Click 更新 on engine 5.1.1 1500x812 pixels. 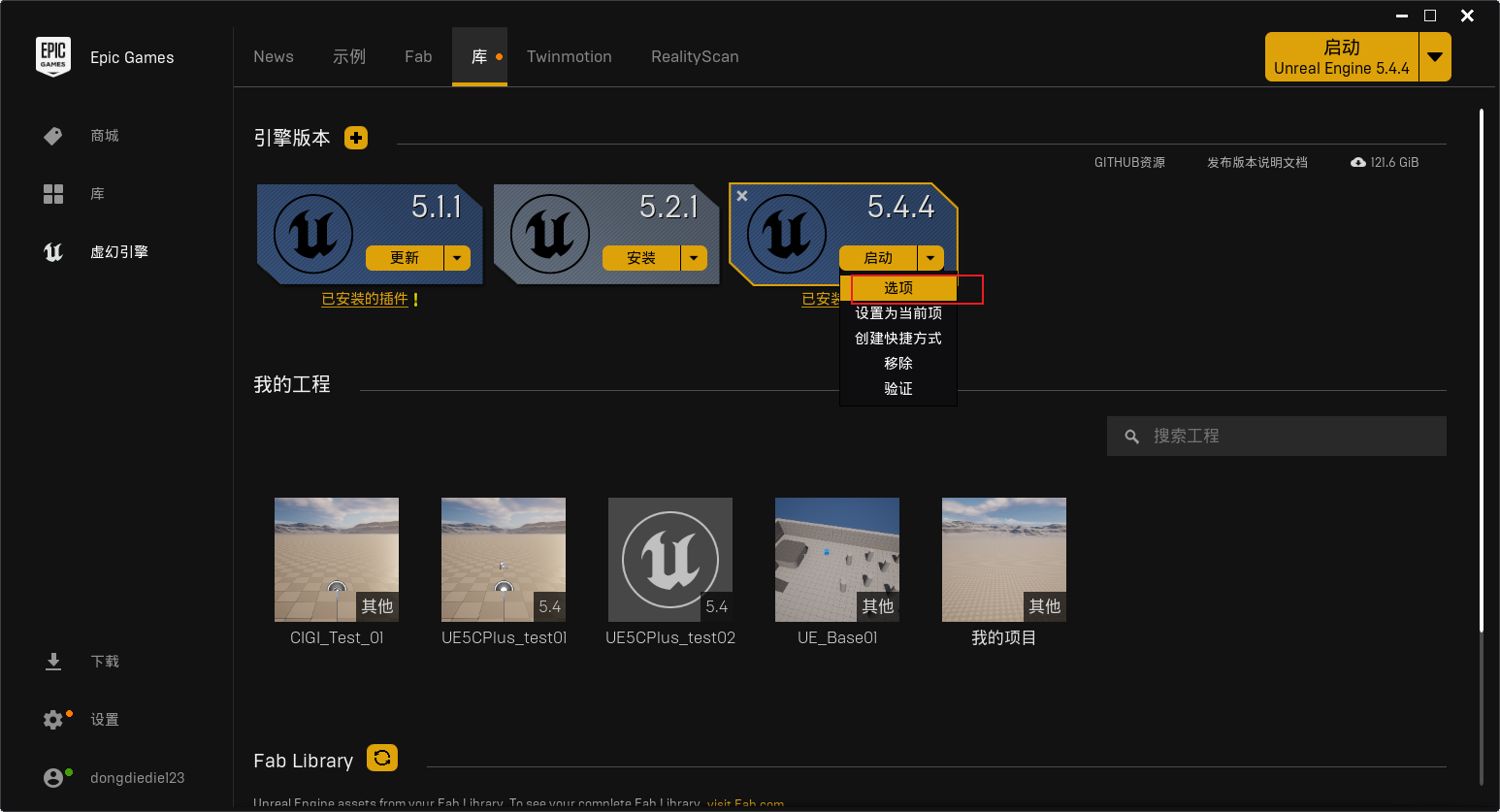405,258
